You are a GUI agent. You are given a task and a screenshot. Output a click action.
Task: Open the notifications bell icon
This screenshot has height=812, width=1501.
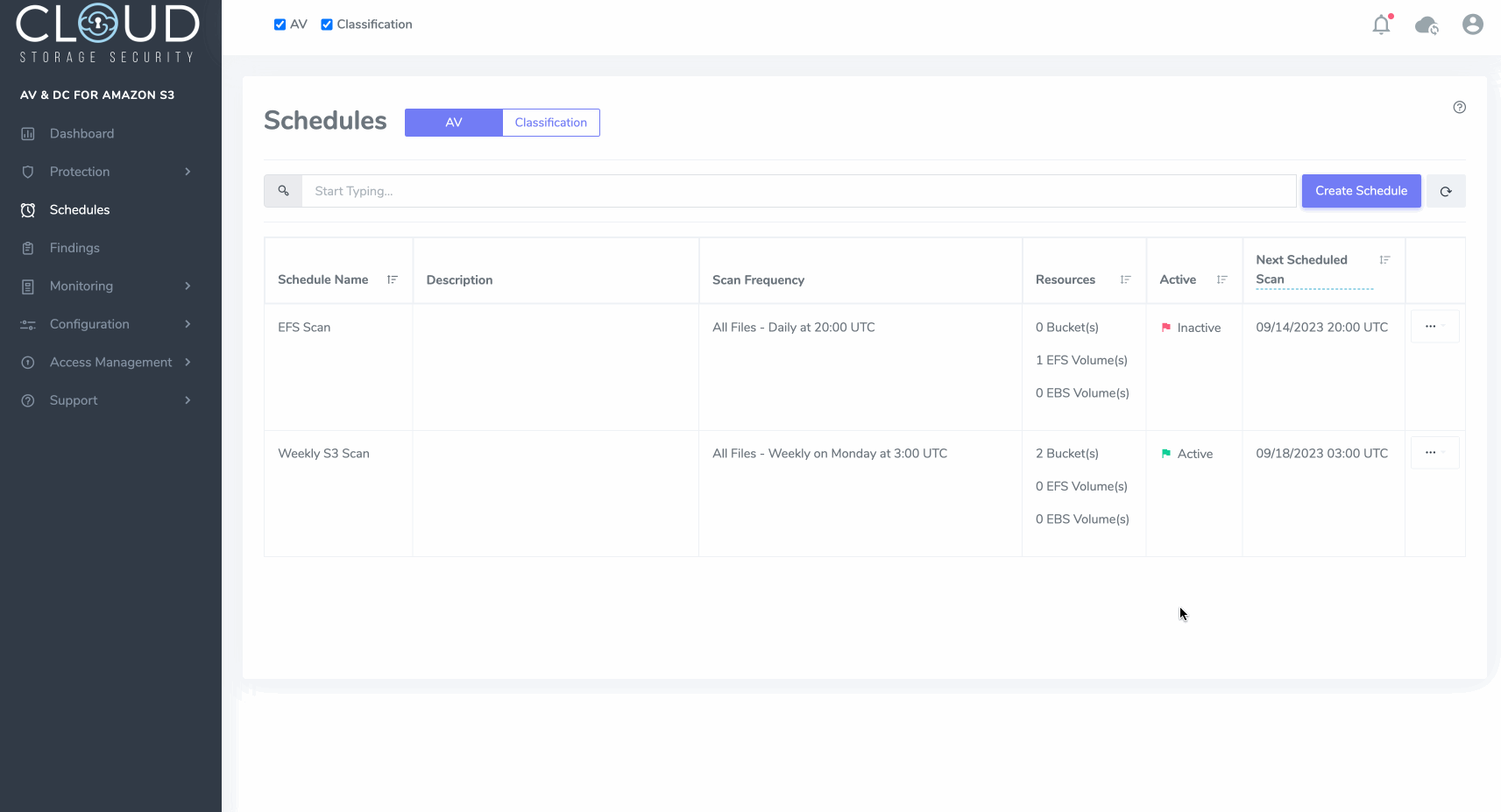pos(1381,25)
